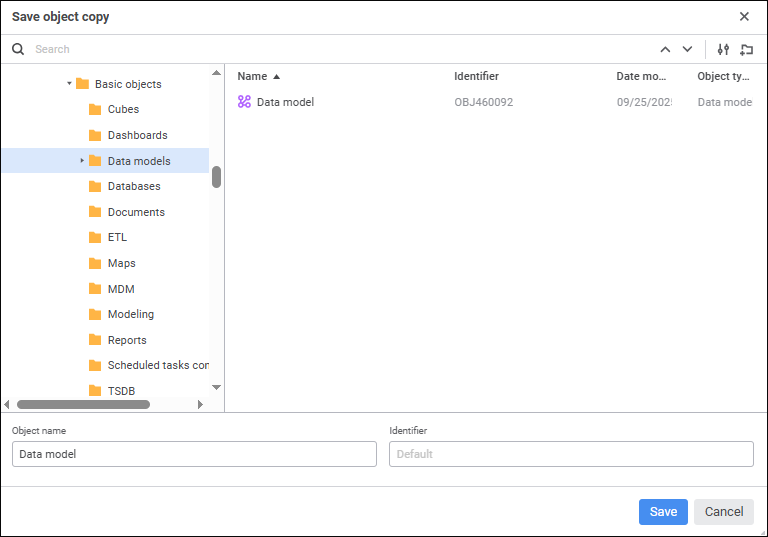Go to next search result arrow
768x537 pixels.
pyautogui.click(x=687, y=49)
